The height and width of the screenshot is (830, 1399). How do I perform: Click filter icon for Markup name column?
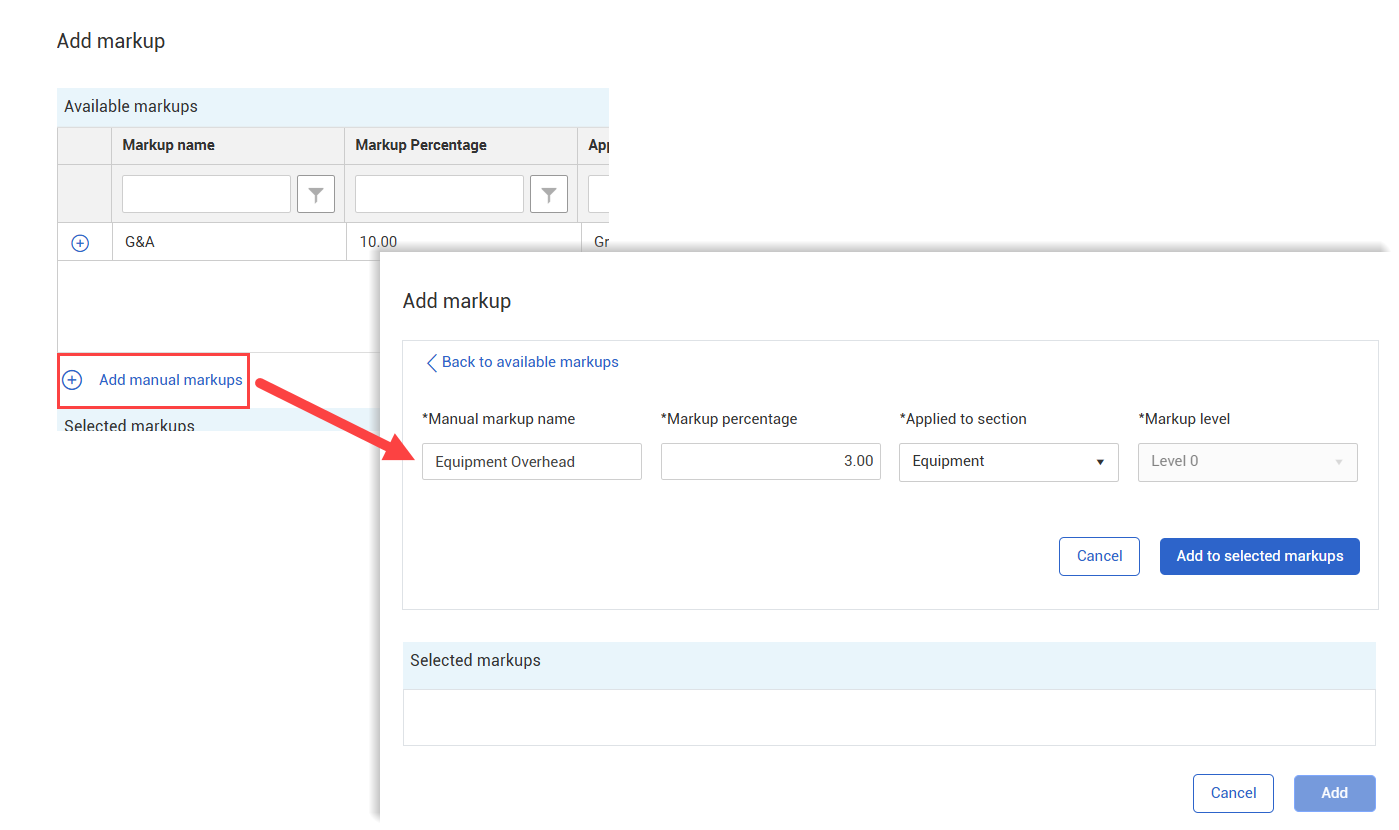(316, 194)
